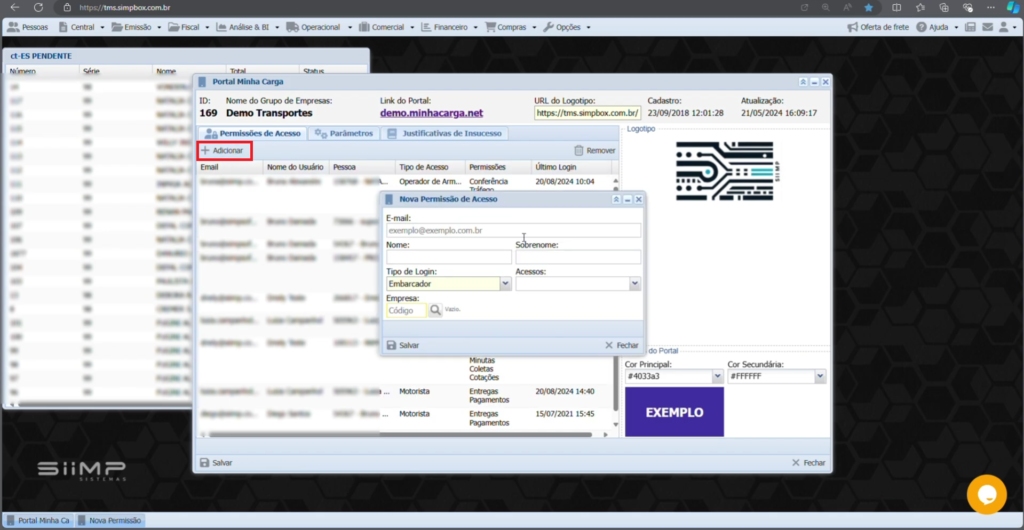Switch to Justificativas de Insucesso tab
Image resolution: width=1024 pixels, height=530 pixels.
(x=444, y=133)
